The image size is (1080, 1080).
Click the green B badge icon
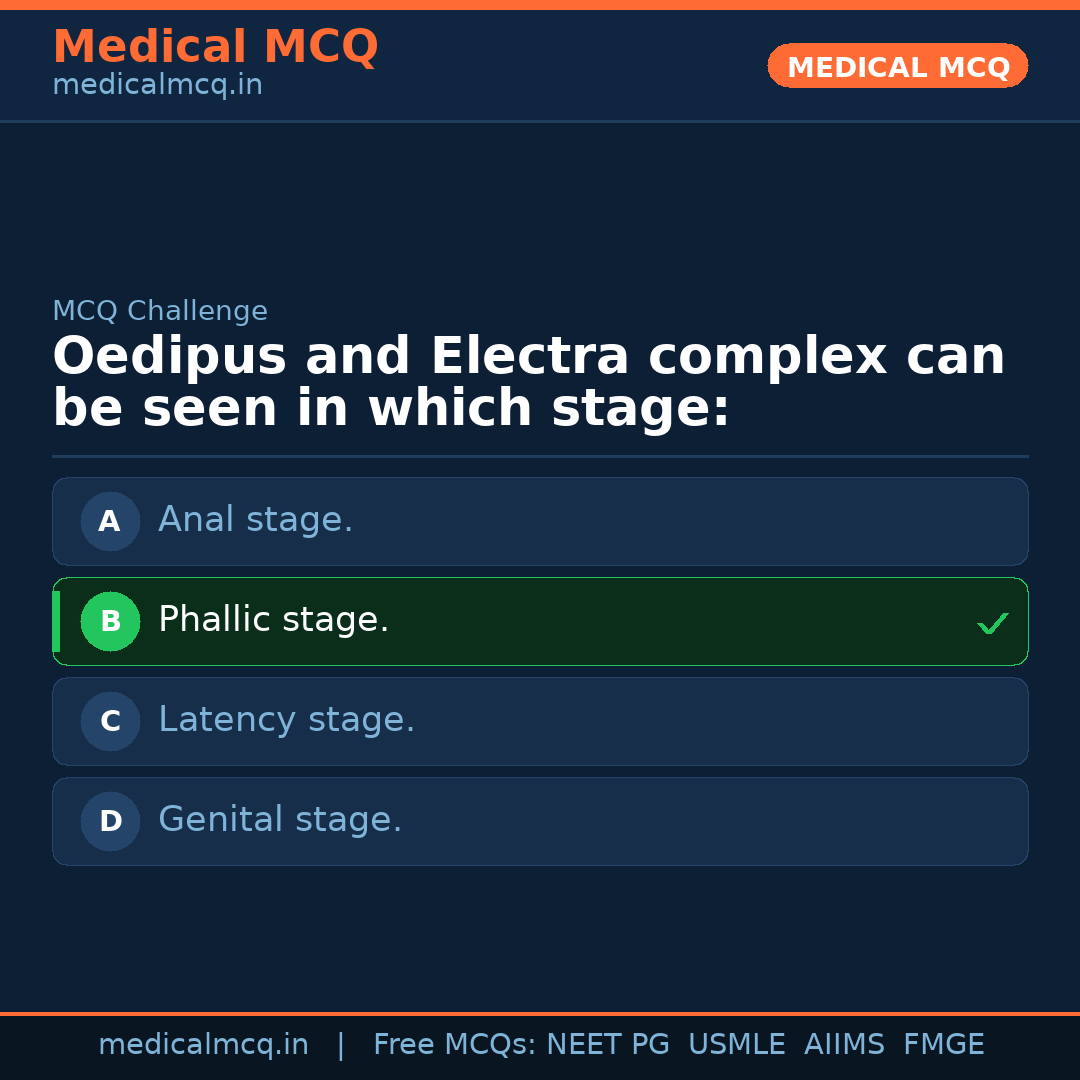click(110, 621)
